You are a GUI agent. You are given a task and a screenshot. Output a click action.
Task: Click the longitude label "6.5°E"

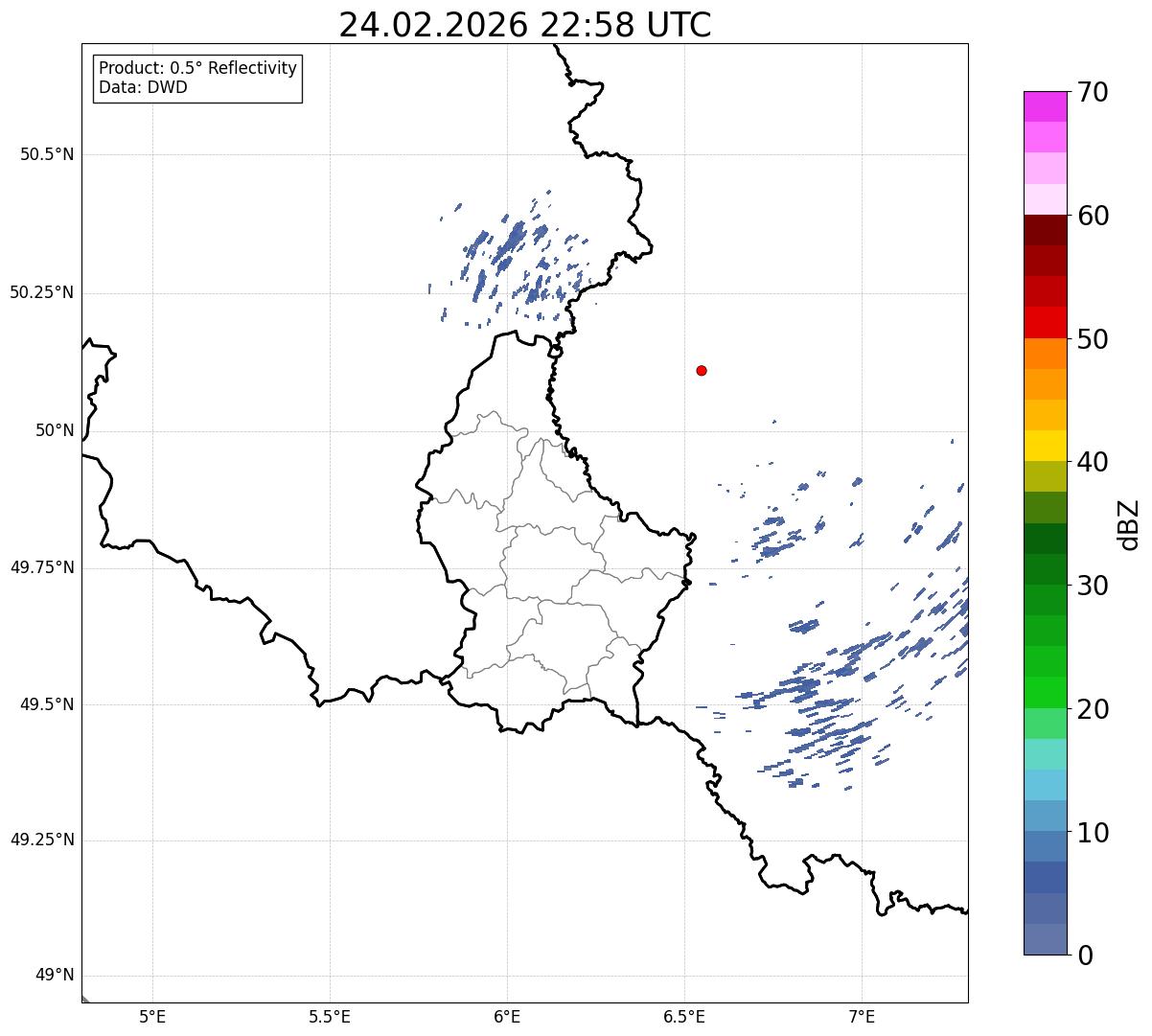click(x=684, y=1017)
